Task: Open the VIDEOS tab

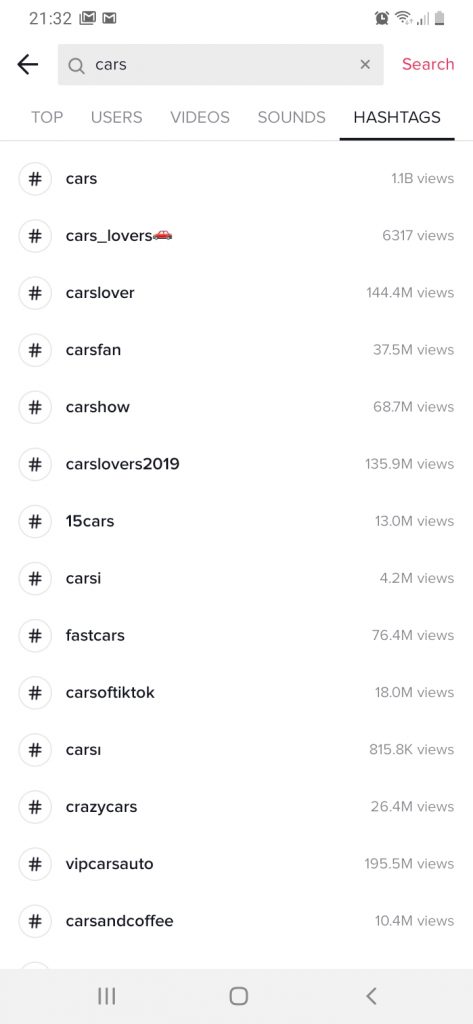Action: tap(200, 118)
